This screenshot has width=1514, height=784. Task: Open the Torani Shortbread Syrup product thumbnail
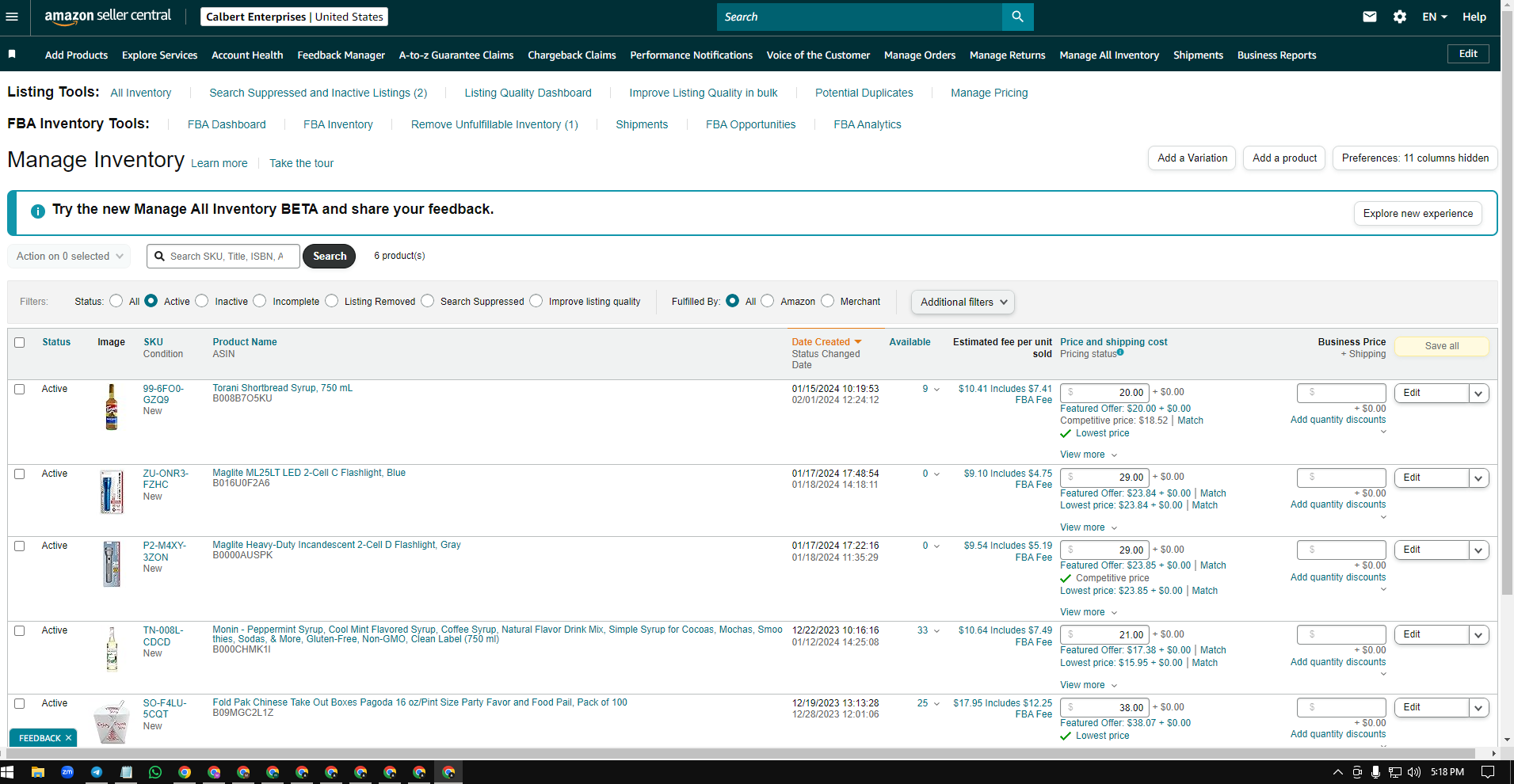(x=112, y=407)
